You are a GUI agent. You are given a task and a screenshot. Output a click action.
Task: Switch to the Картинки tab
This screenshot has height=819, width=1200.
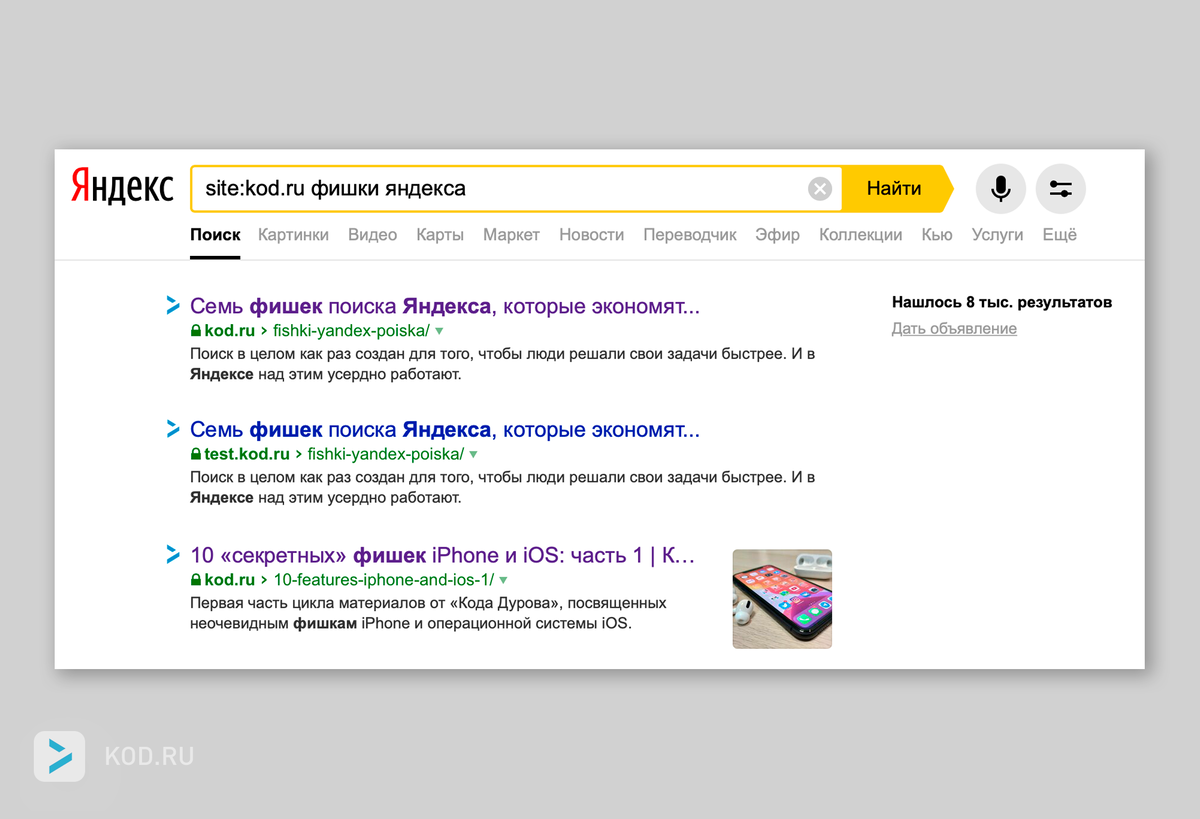[293, 235]
